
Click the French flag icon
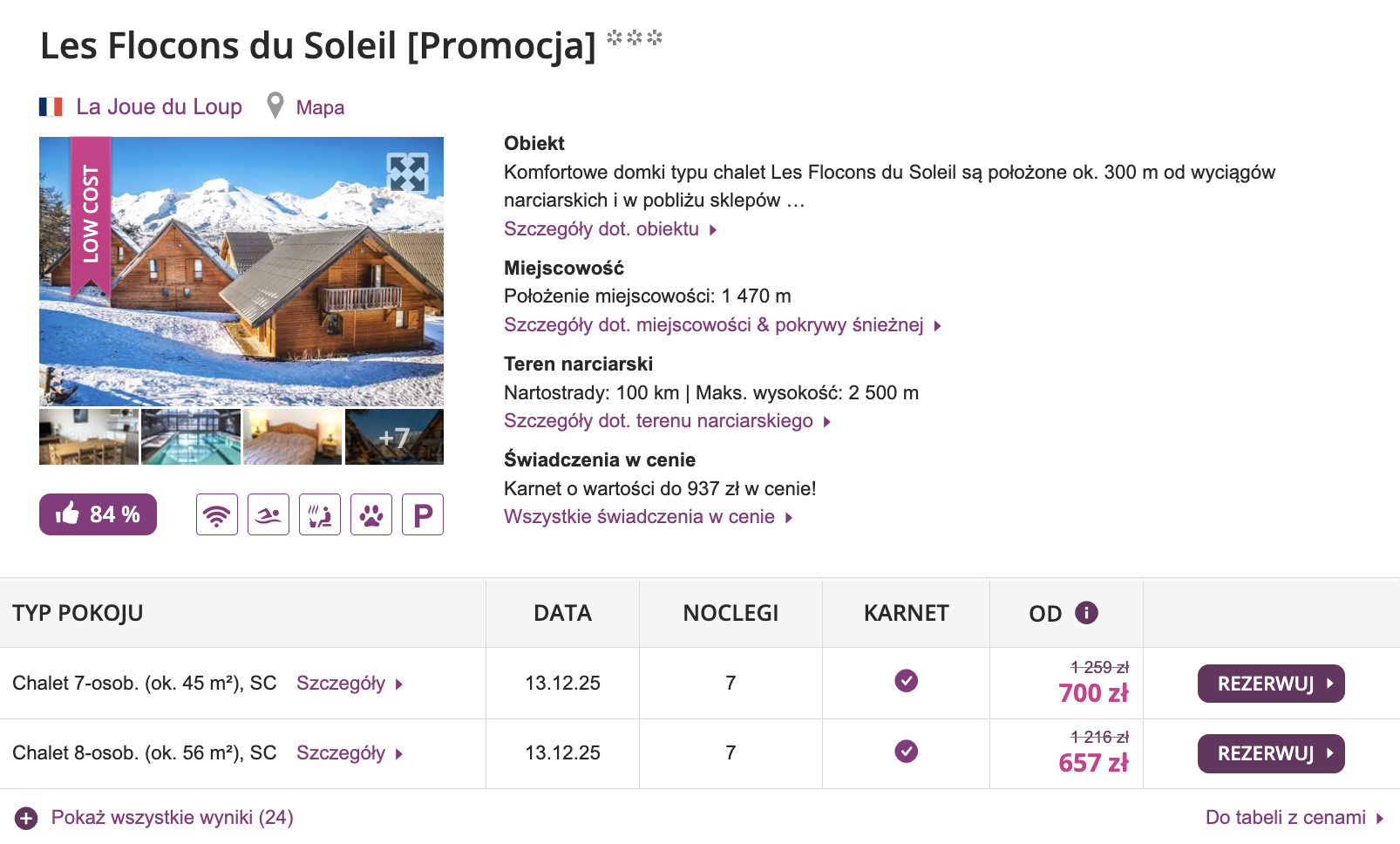pos(51,105)
